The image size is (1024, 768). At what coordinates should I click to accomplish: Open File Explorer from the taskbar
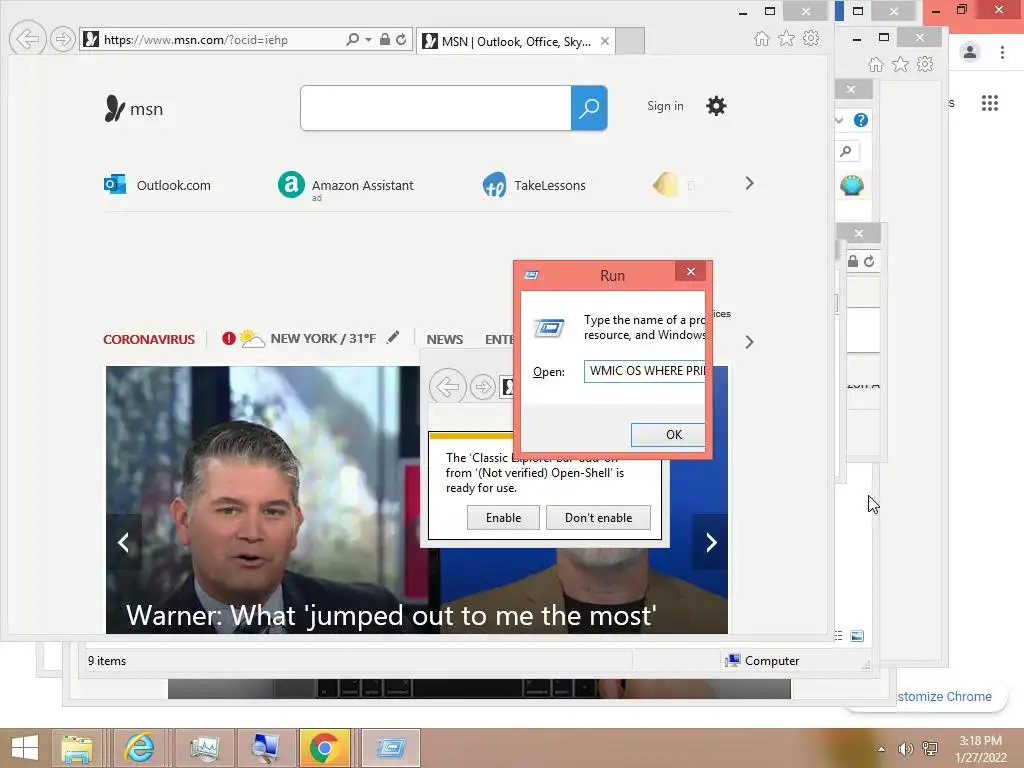point(77,748)
